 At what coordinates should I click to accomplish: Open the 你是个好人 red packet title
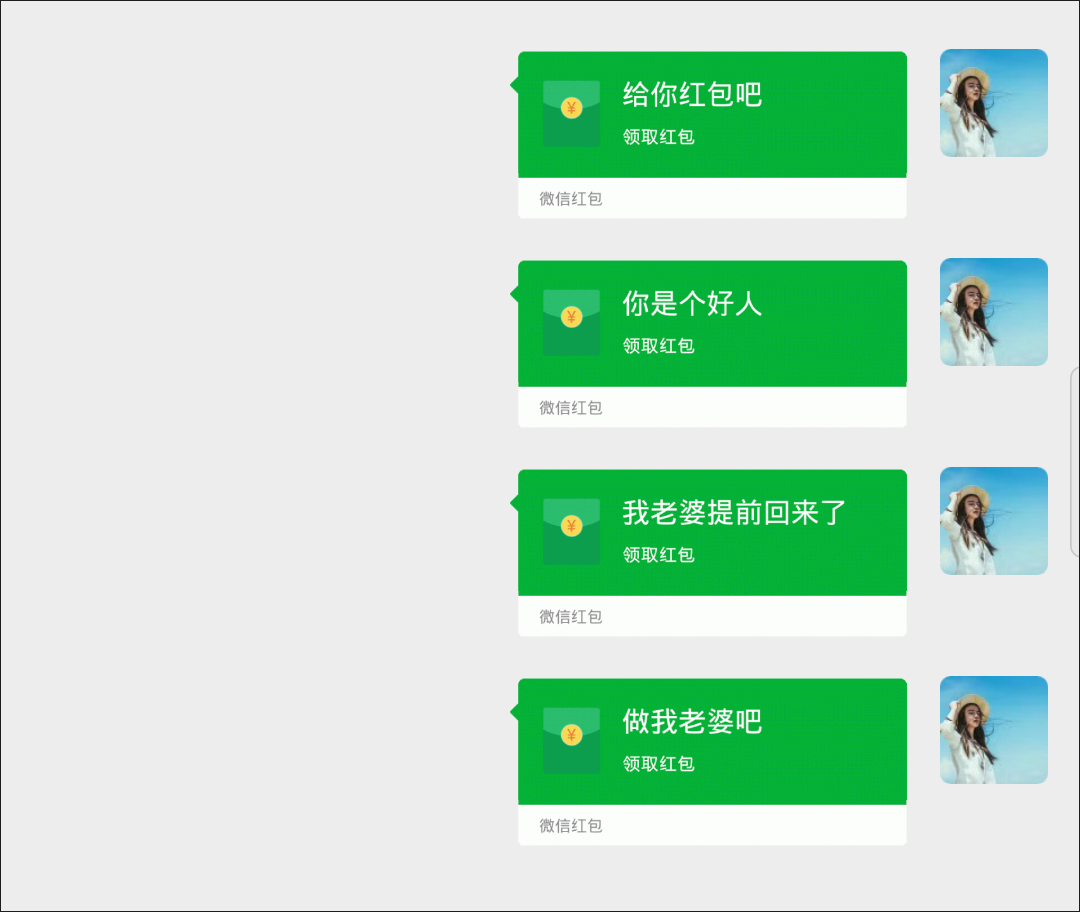[692, 304]
